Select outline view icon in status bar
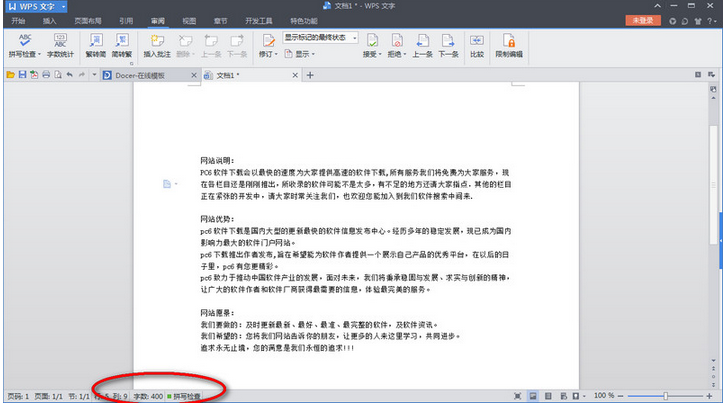725x407 pixels. [548, 396]
